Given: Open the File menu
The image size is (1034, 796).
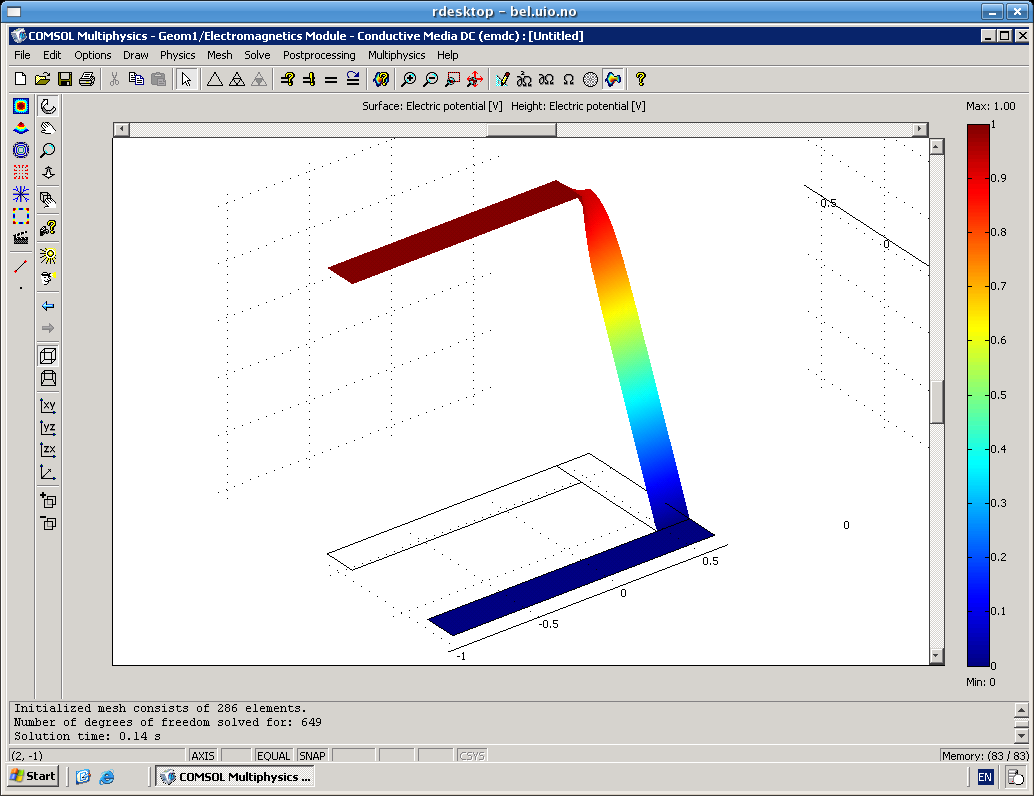Looking at the screenshot, I should point(22,55).
